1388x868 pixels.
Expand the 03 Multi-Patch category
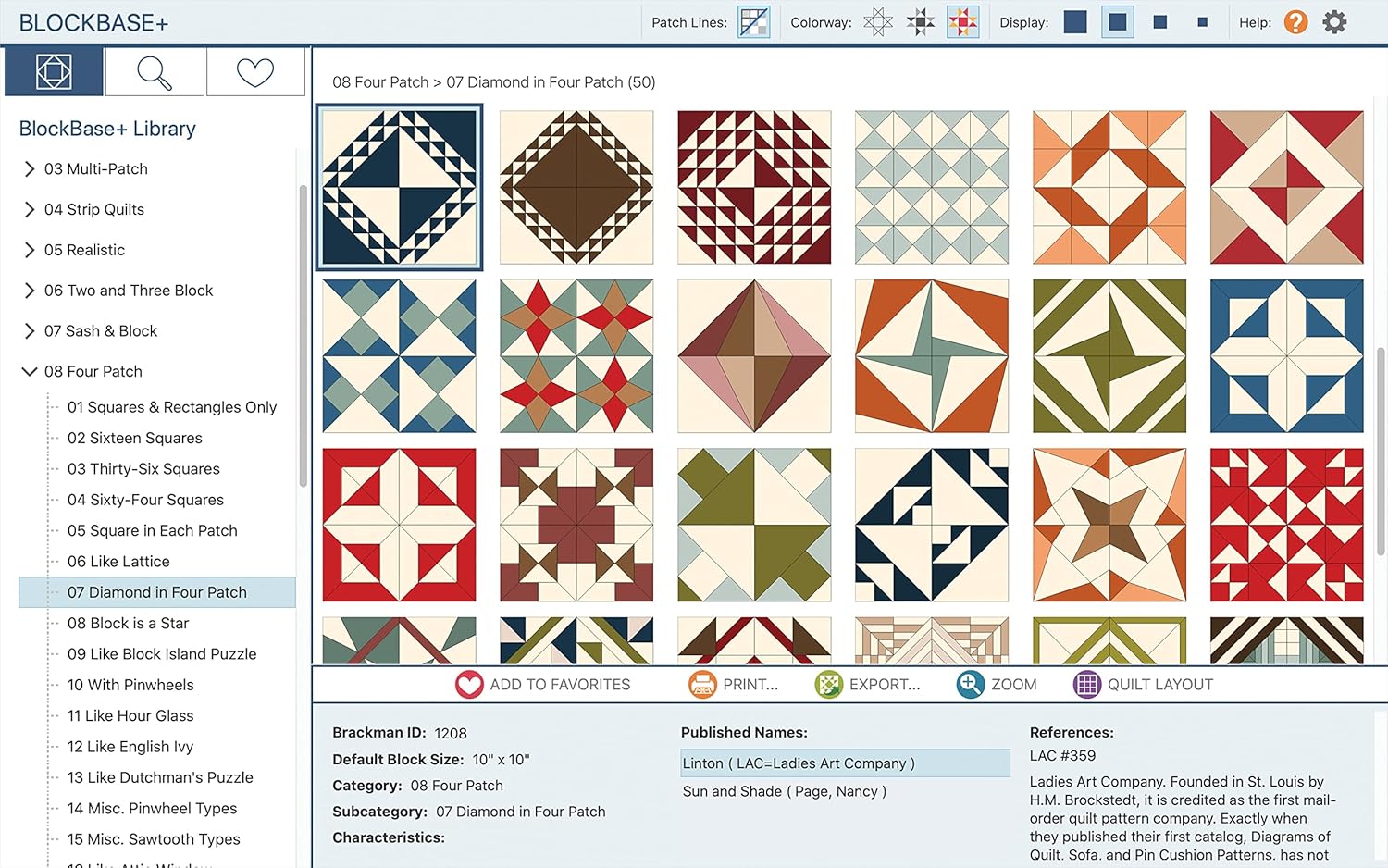[30, 169]
